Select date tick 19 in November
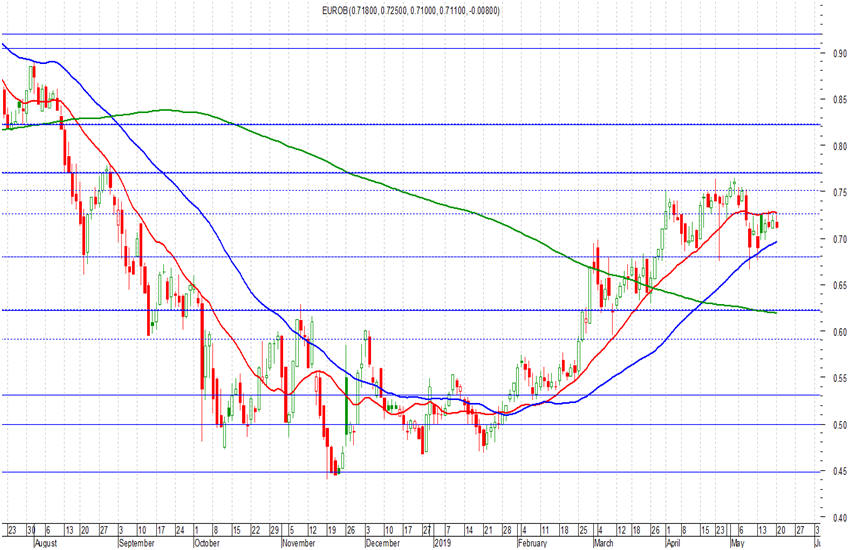The image size is (851, 550). (x=331, y=530)
